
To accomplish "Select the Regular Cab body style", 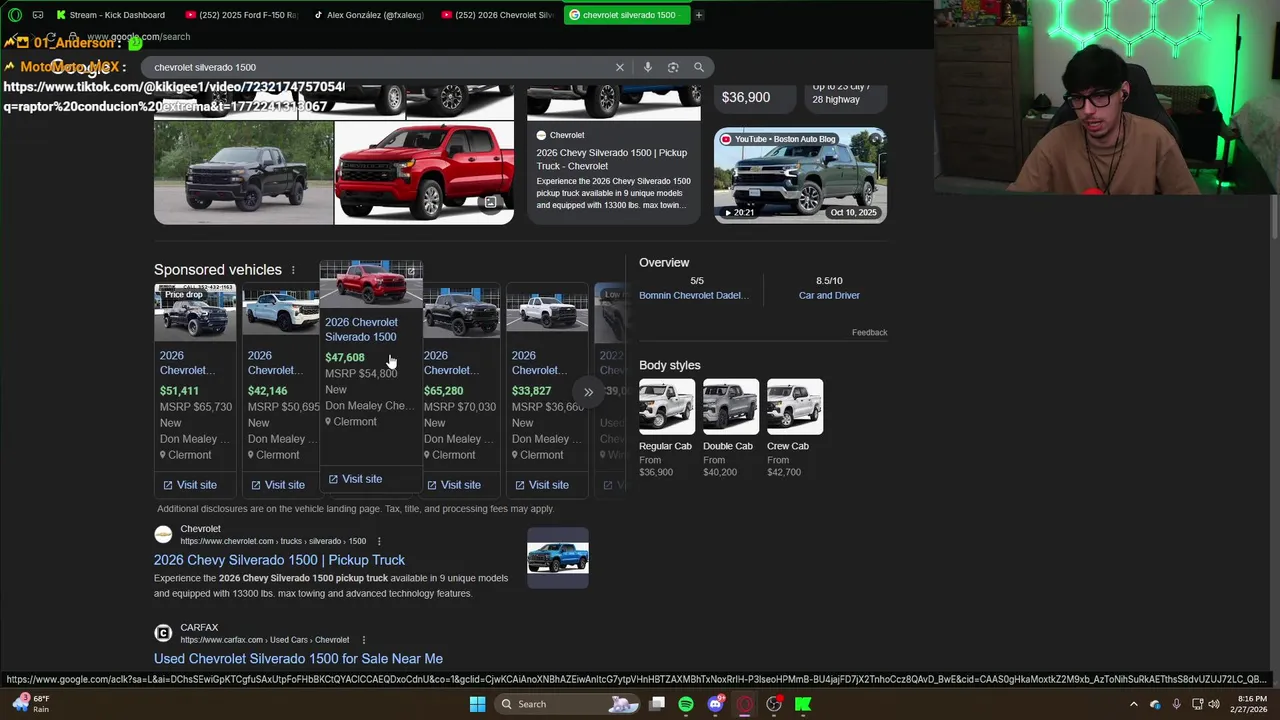I will pyautogui.click(x=666, y=428).
